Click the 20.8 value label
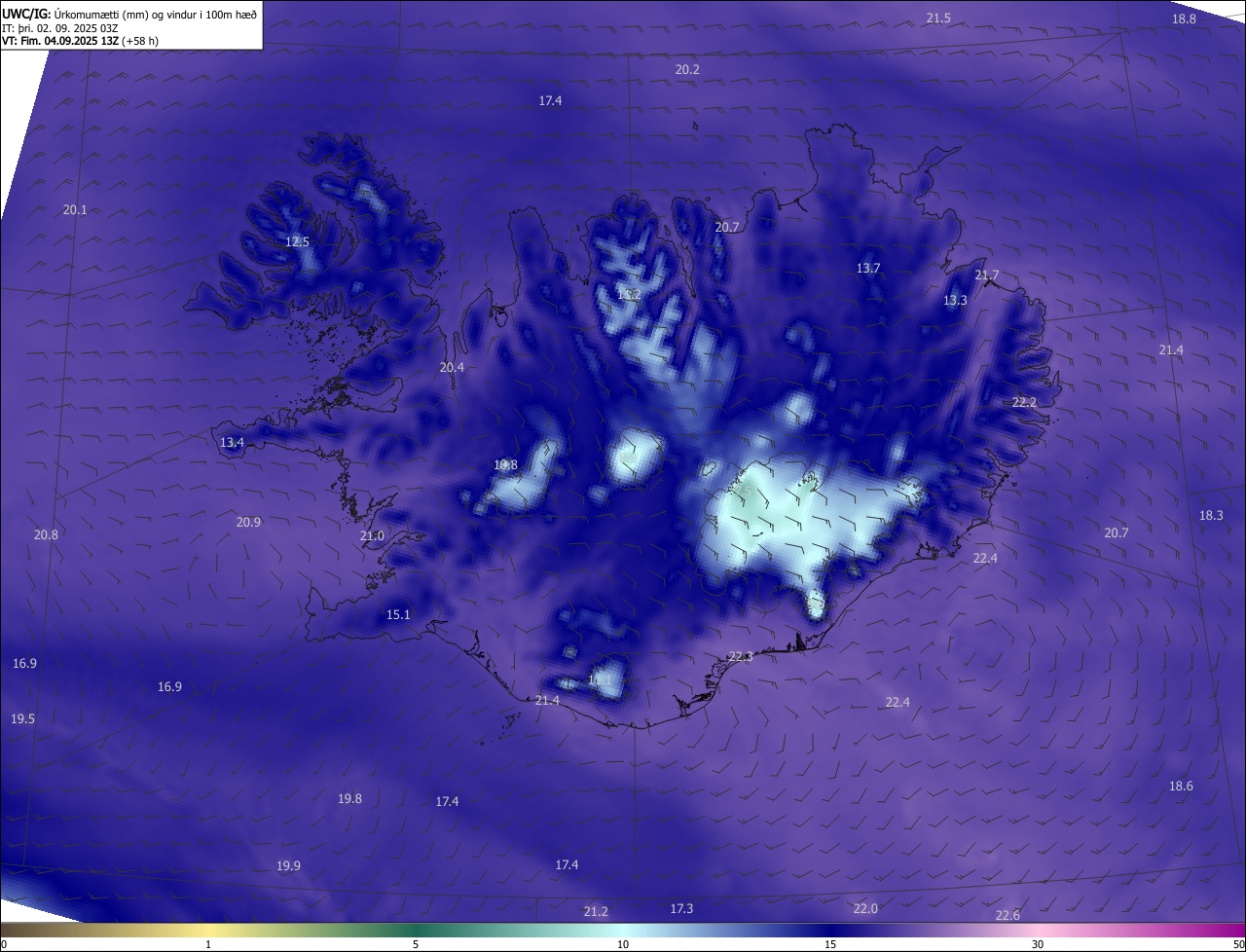 (x=46, y=535)
